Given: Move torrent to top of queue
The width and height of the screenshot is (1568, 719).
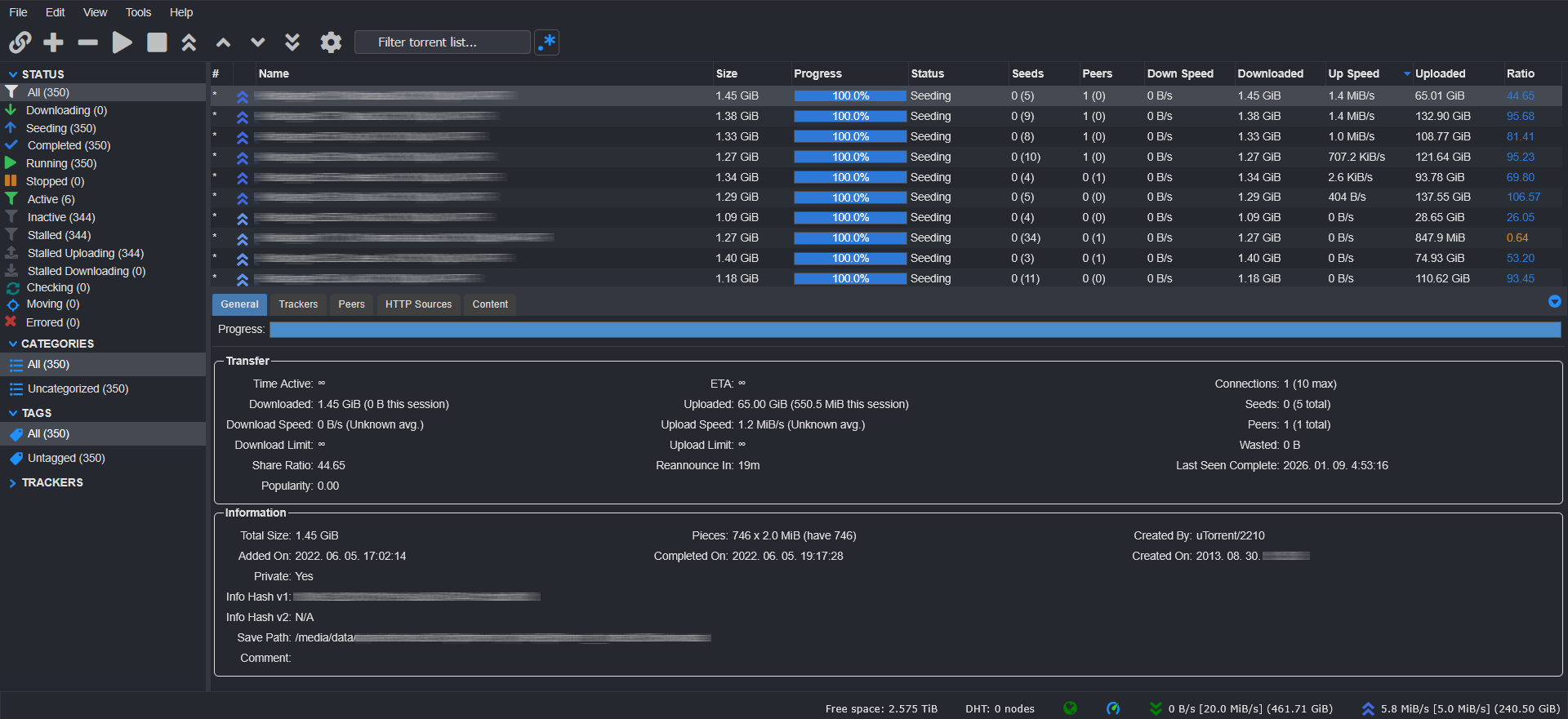Looking at the screenshot, I should tap(189, 42).
